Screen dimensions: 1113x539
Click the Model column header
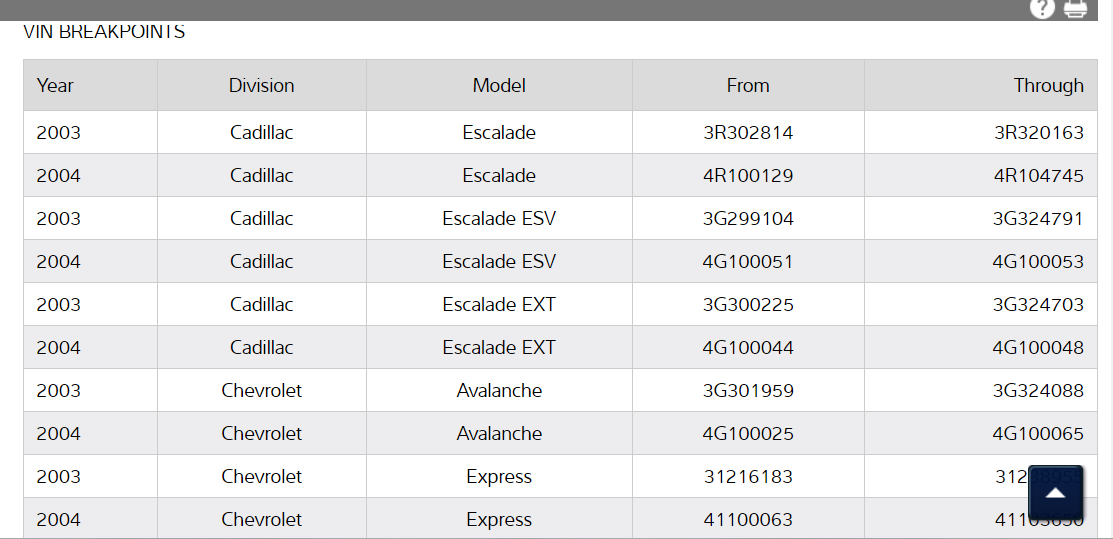499,85
